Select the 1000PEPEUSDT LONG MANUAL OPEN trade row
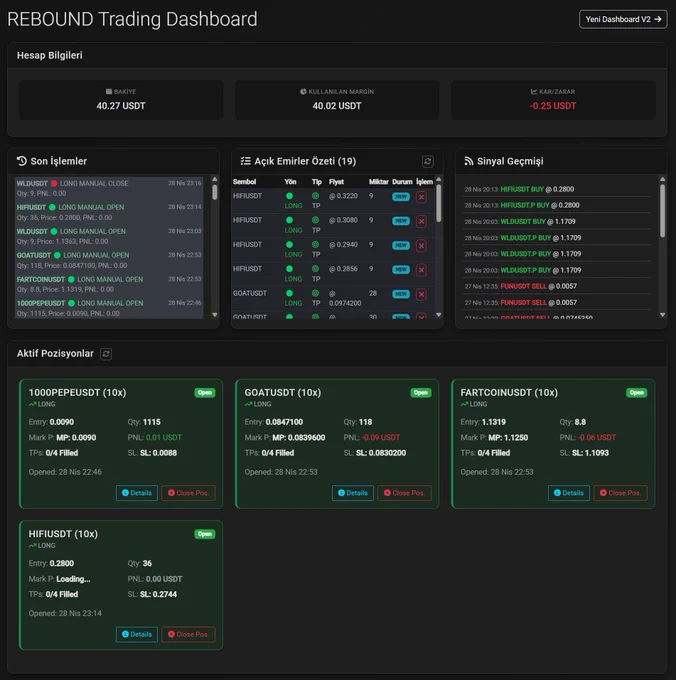Screen dimensions: 676x680 109,308
